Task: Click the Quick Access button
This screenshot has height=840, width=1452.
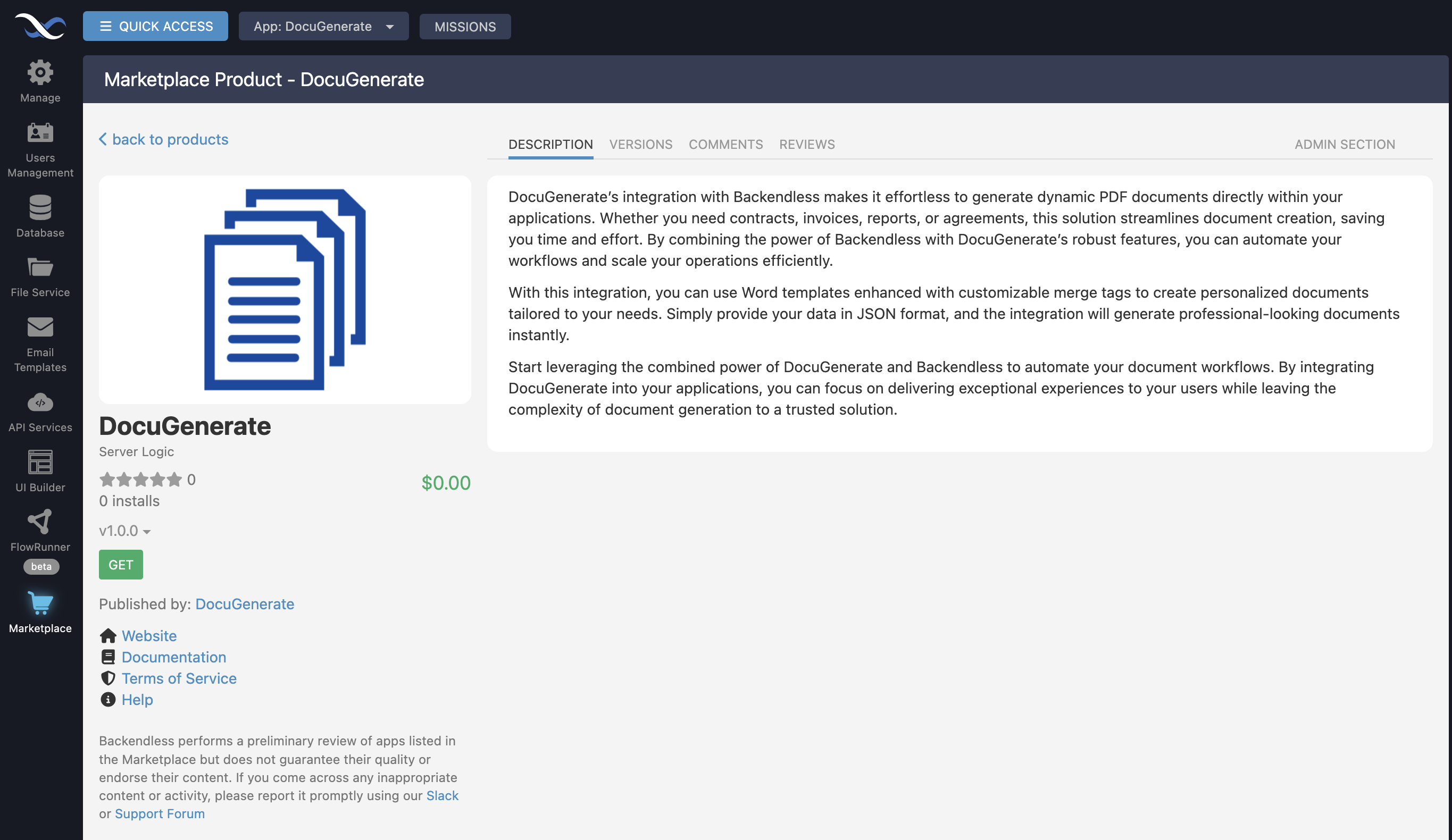Action: [x=155, y=27]
